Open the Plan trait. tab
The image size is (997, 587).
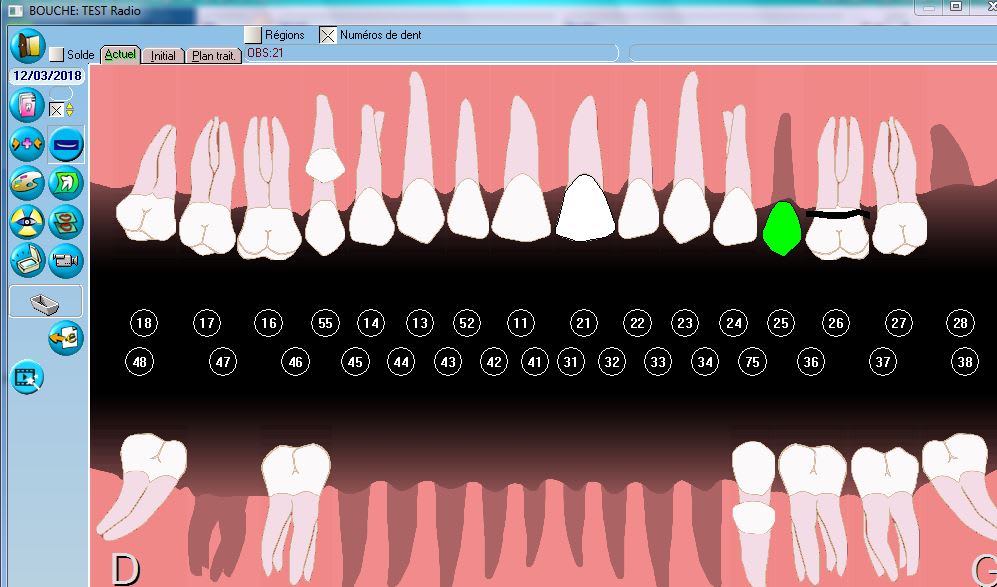215,56
